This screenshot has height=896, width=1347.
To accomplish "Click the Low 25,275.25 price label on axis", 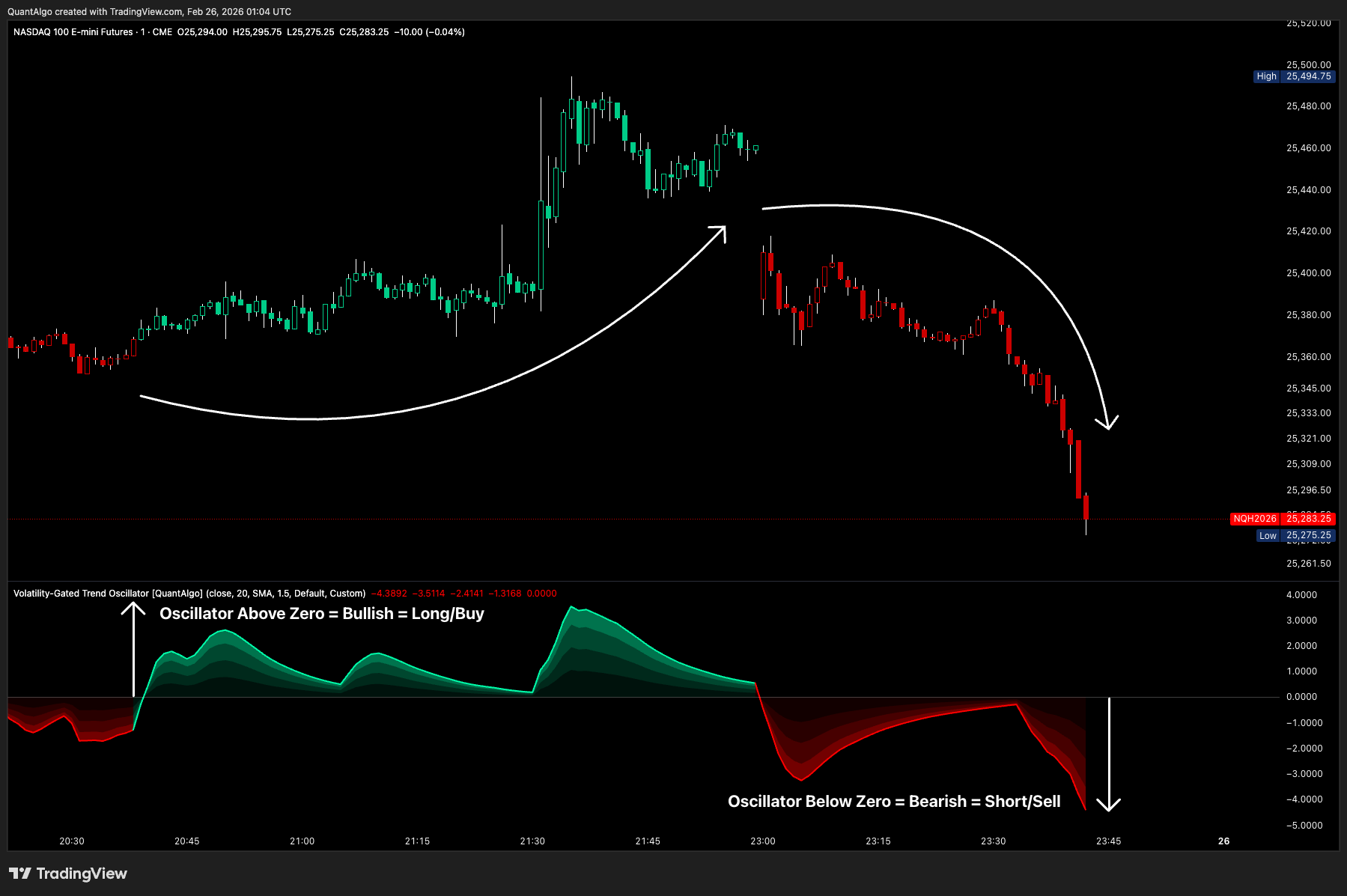I will pyautogui.click(x=1295, y=536).
